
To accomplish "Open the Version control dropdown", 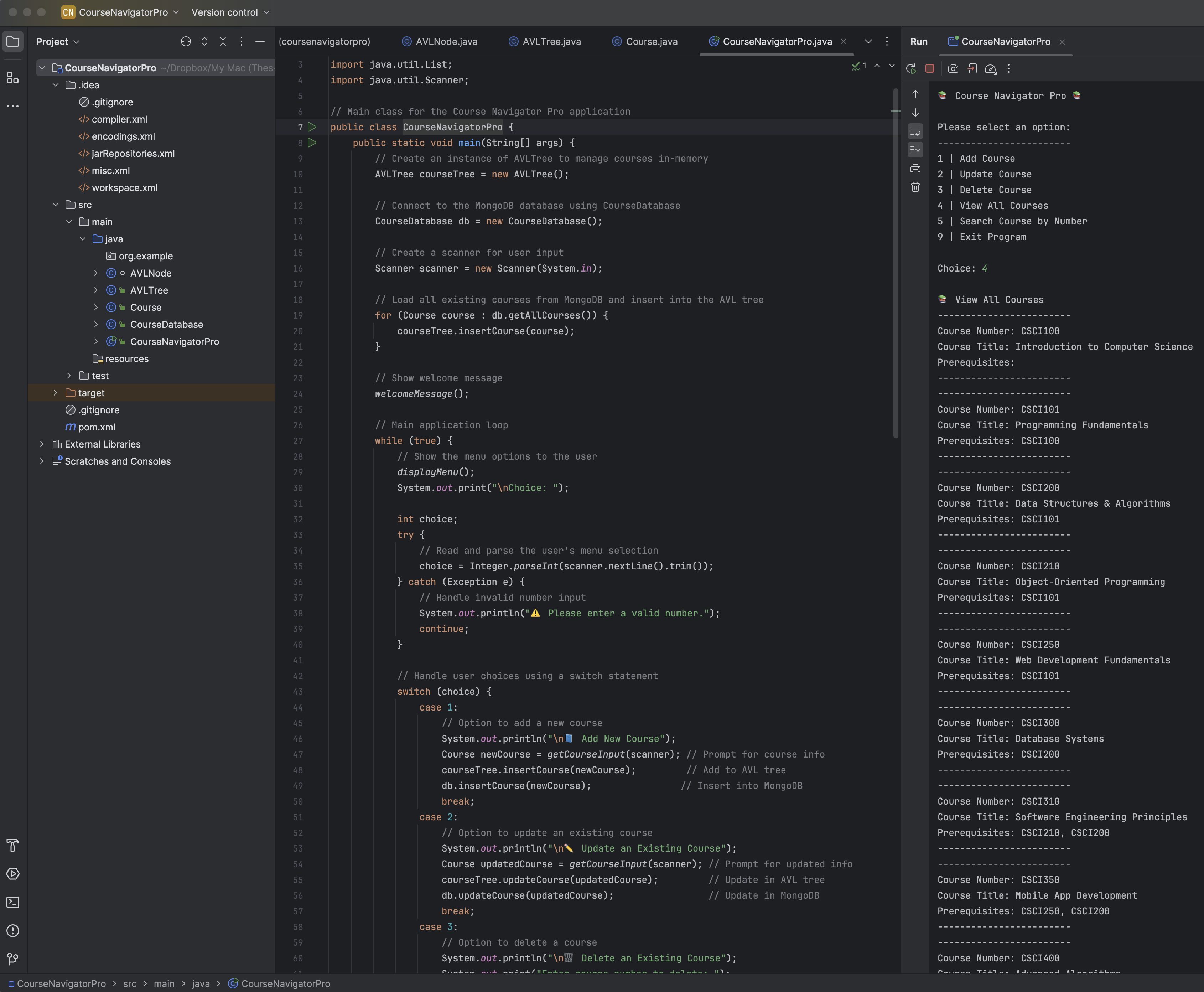I will click(x=230, y=12).
